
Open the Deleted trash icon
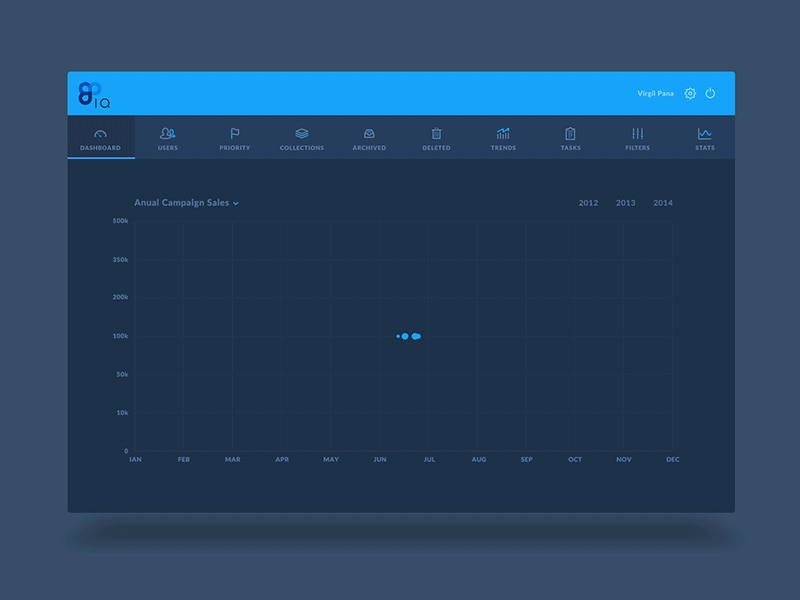click(436, 134)
